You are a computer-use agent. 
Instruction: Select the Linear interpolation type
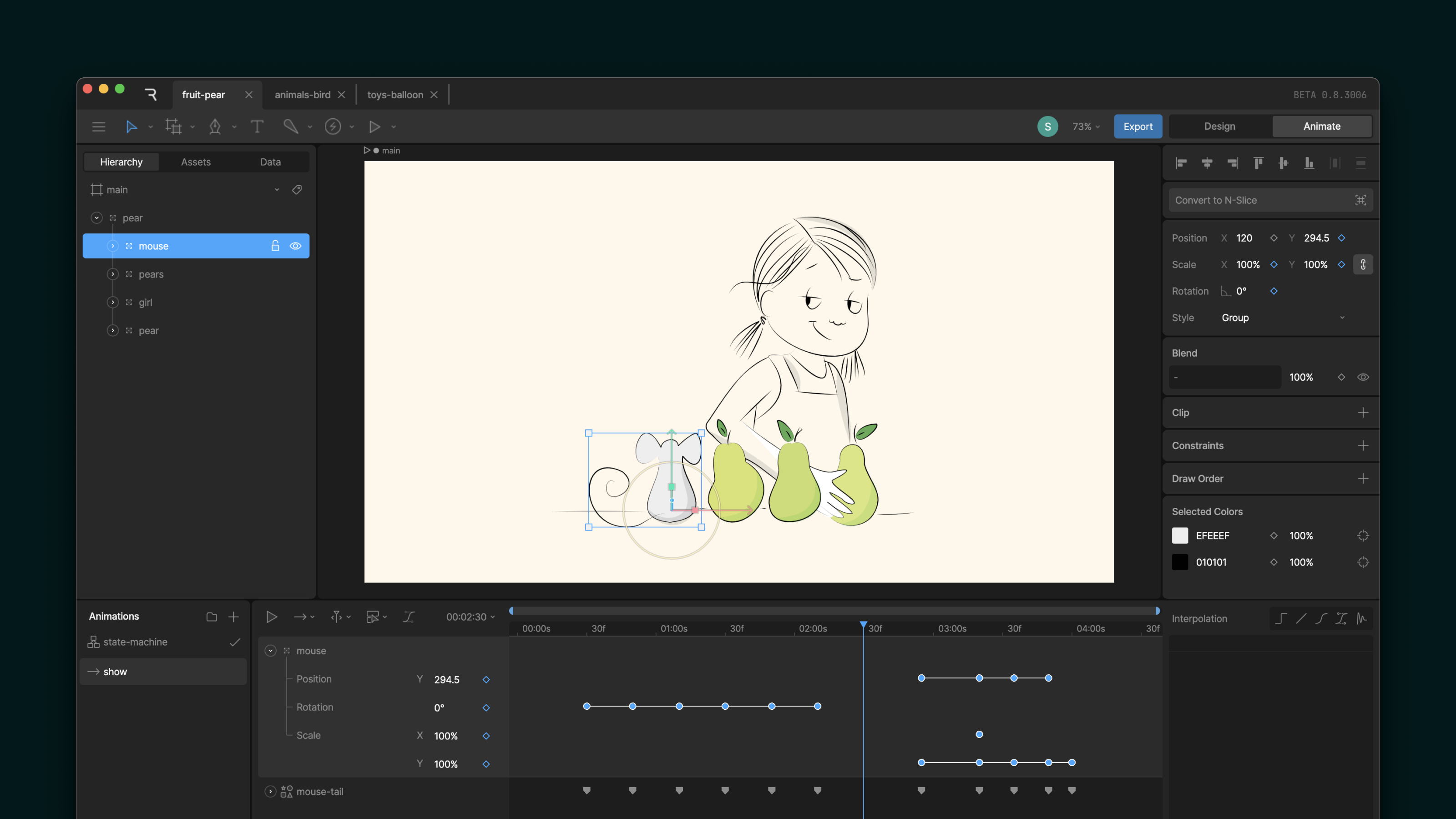[x=1301, y=618]
